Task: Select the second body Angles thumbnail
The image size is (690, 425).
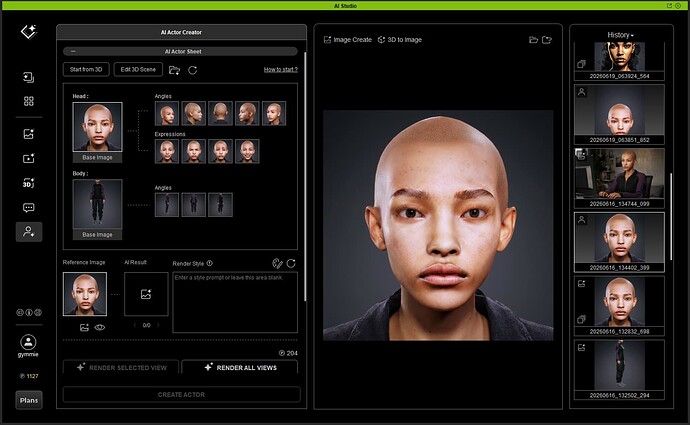Action: pos(194,205)
